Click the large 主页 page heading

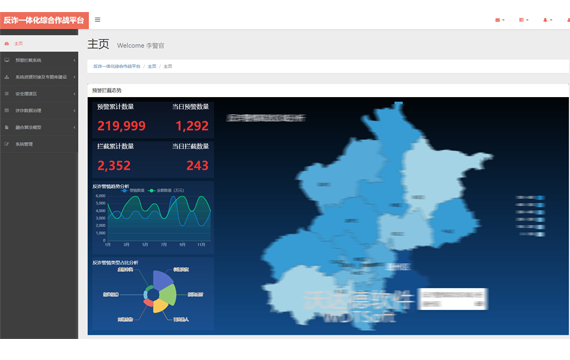click(98, 44)
